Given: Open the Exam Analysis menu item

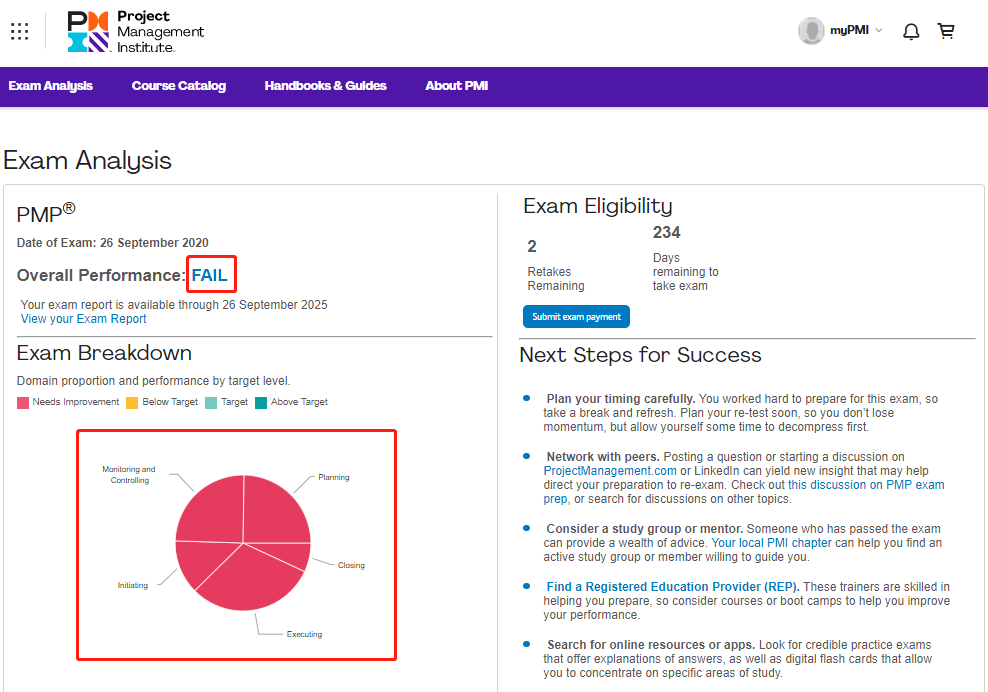Looking at the screenshot, I should pos(51,86).
